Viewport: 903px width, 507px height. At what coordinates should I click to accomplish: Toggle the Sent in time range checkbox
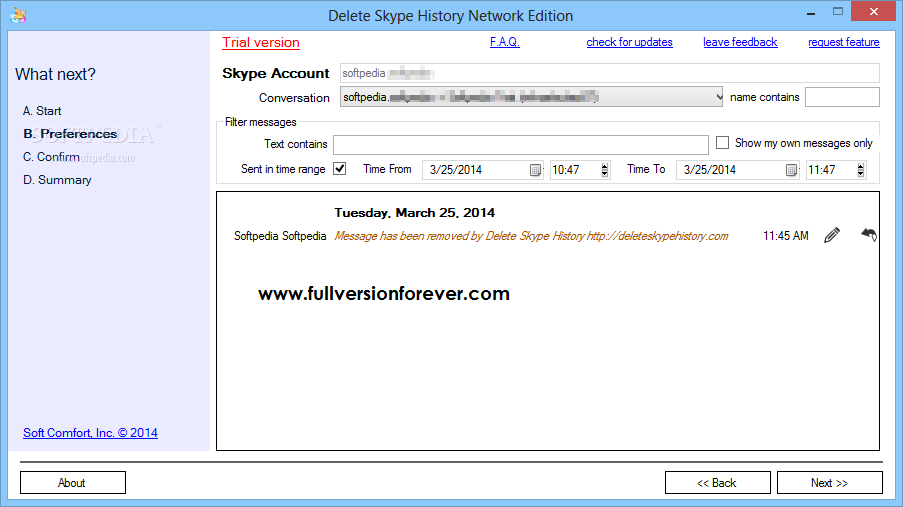pyautogui.click(x=340, y=169)
